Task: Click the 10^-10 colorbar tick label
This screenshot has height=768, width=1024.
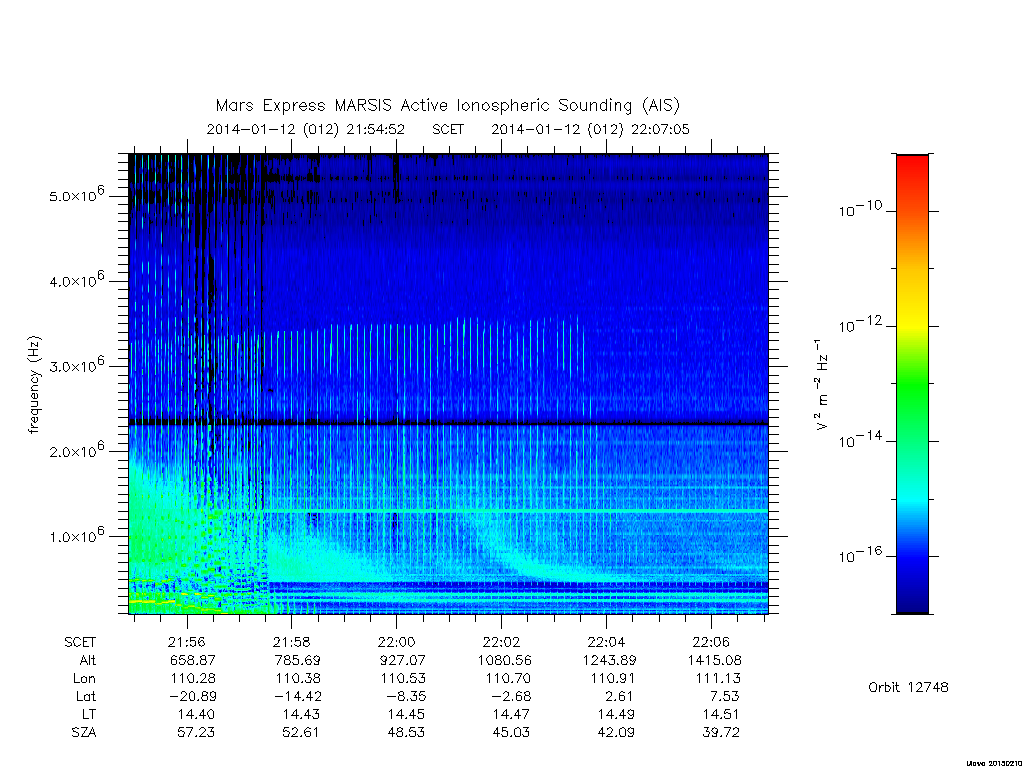Action: pos(860,209)
